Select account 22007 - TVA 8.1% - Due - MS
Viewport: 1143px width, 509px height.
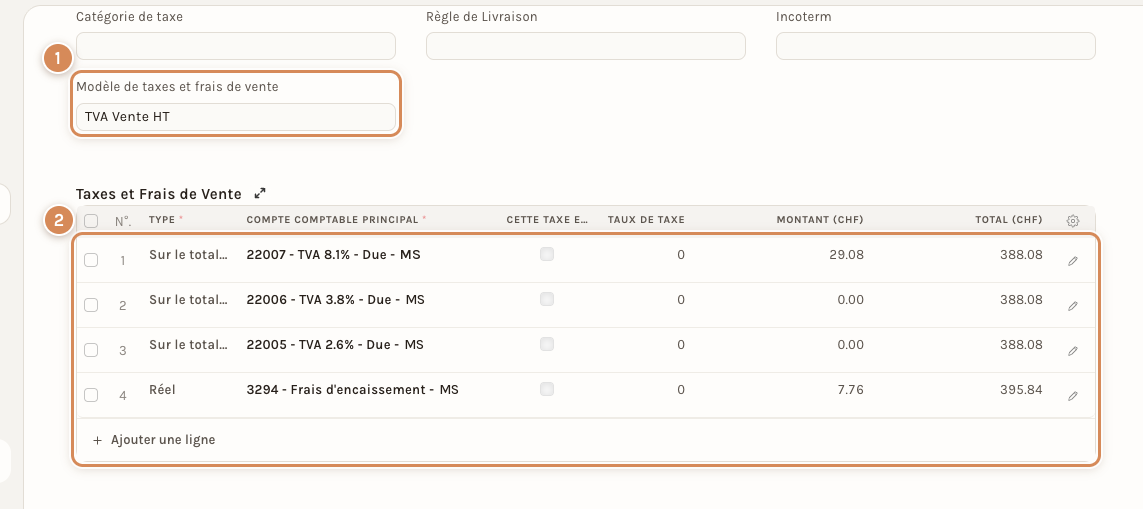click(334, 255)
